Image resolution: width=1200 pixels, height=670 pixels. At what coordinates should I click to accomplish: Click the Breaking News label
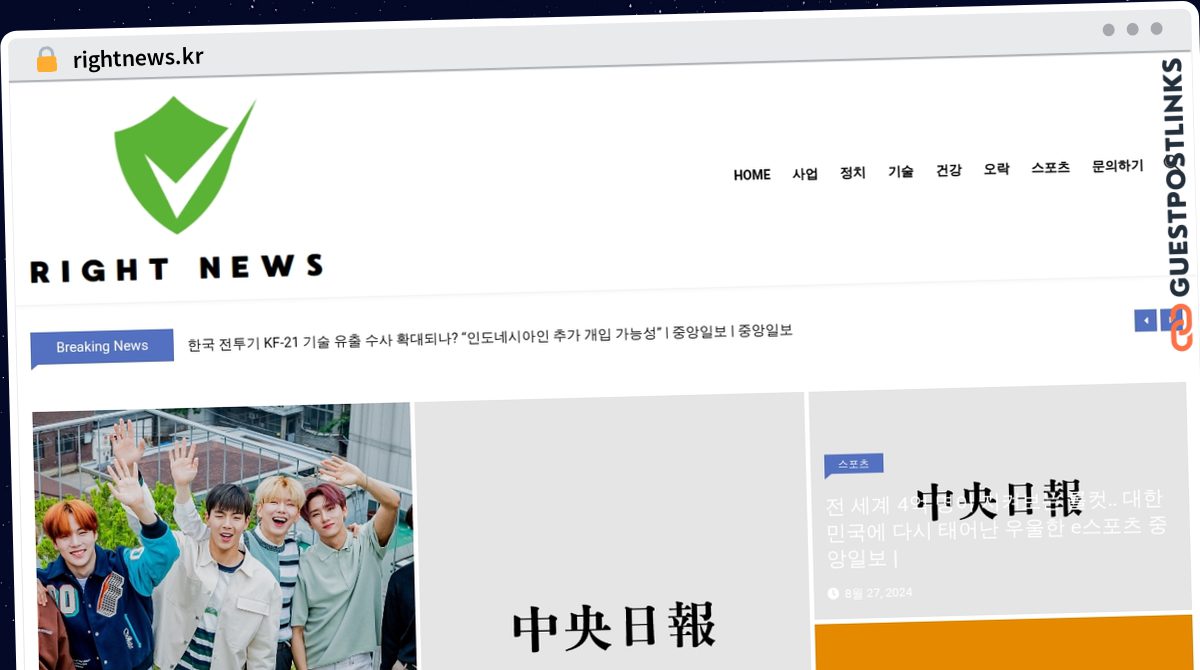102,347
